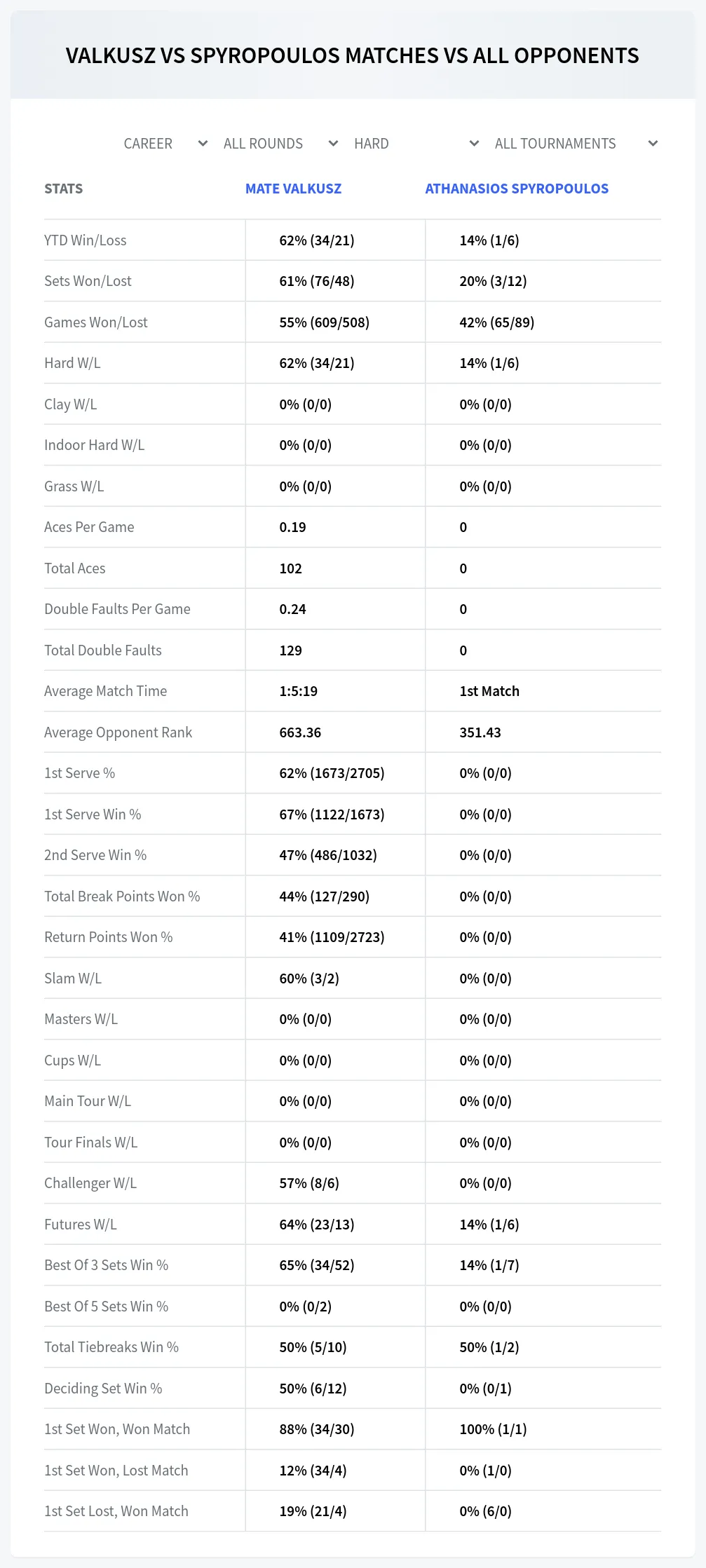
Task: Expand the ALL TOURNAMENTS dropdown
Action: click(576, 144)
